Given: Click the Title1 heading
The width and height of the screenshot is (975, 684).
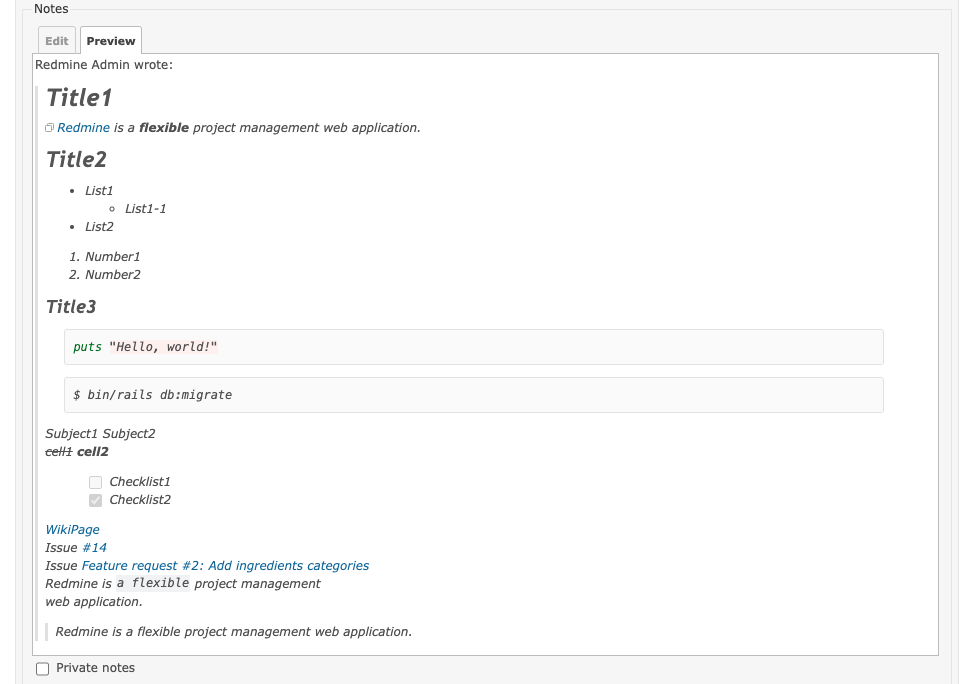Looking at the screenshot, I should click(79, 98).
